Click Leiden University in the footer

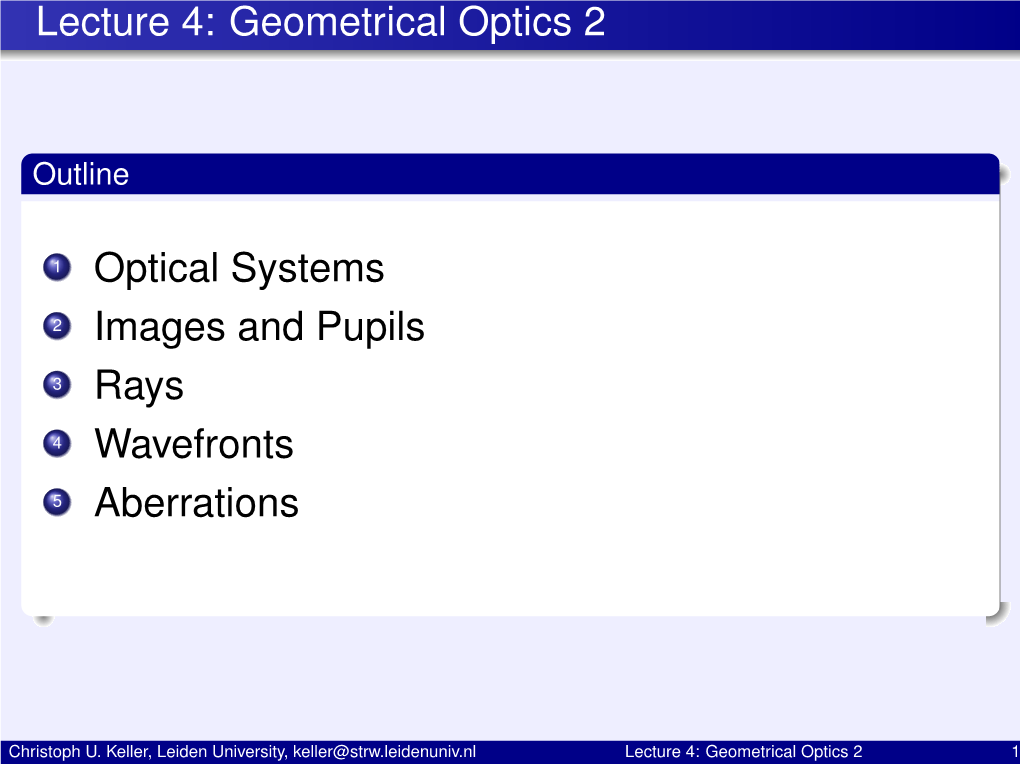coord(221,752)
